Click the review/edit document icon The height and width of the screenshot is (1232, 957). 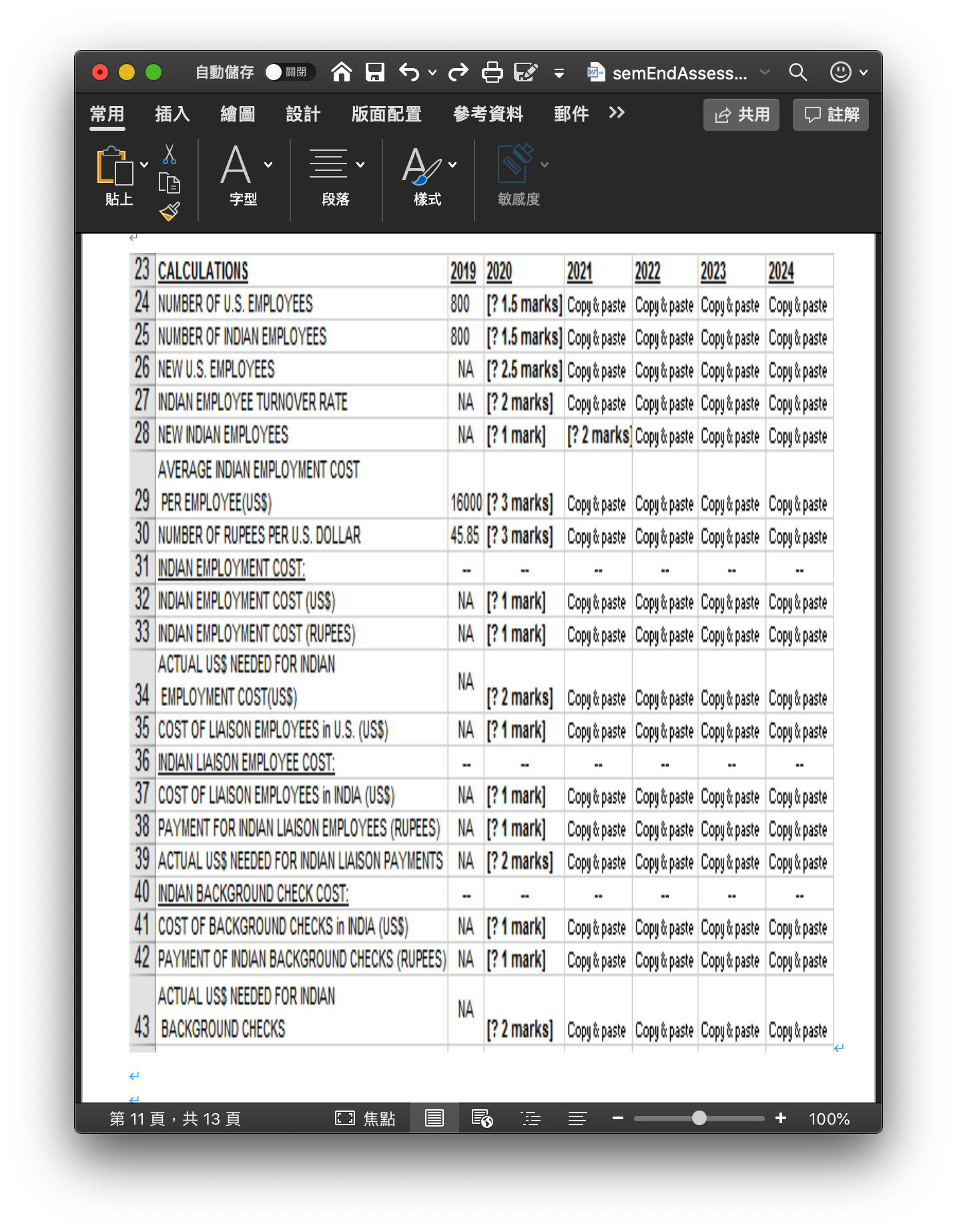tap(526, 72)
